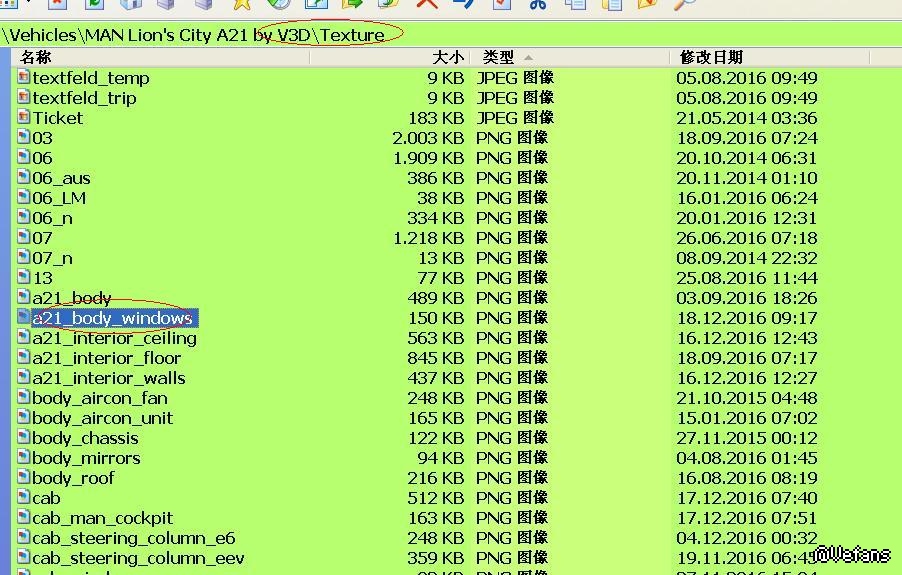Sort the list by the 类型 column header
The image size is (902, 575).
tap(570, 57)
